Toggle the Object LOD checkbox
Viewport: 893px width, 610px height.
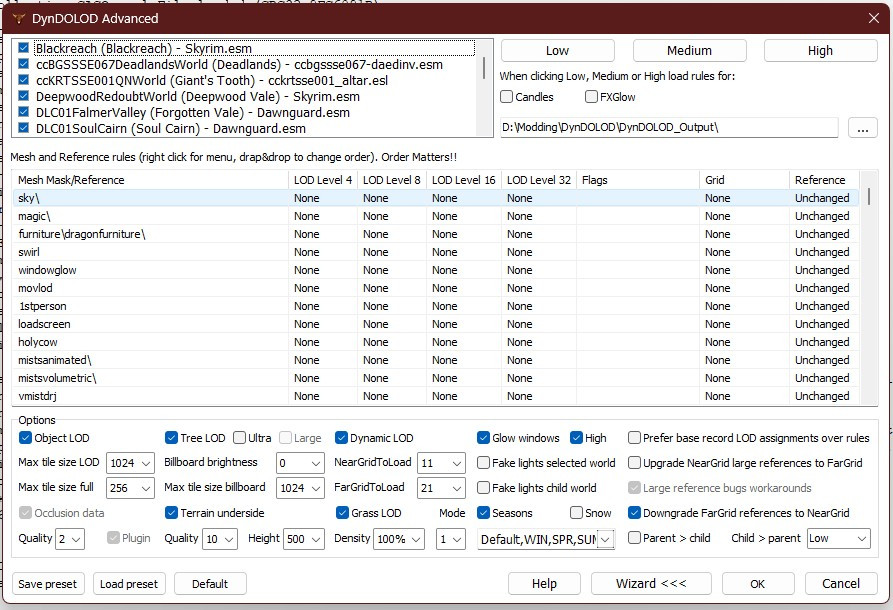[25, 437]
